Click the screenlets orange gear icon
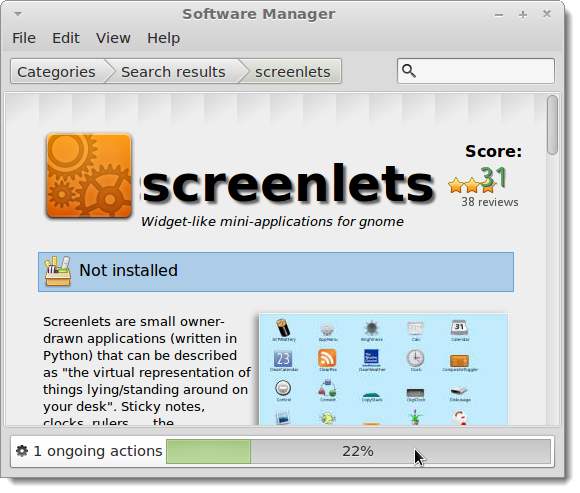The height and width of the screenshot is (493, 580). 89,175
